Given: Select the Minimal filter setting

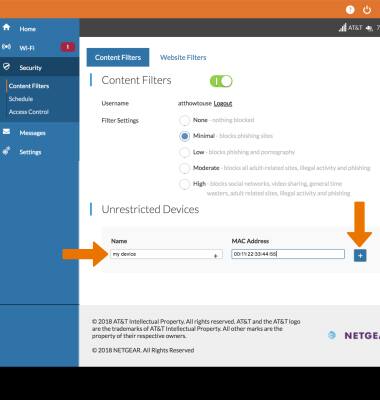Looking at the screenshot, I should pyautogui.click(x=184, y=136).
